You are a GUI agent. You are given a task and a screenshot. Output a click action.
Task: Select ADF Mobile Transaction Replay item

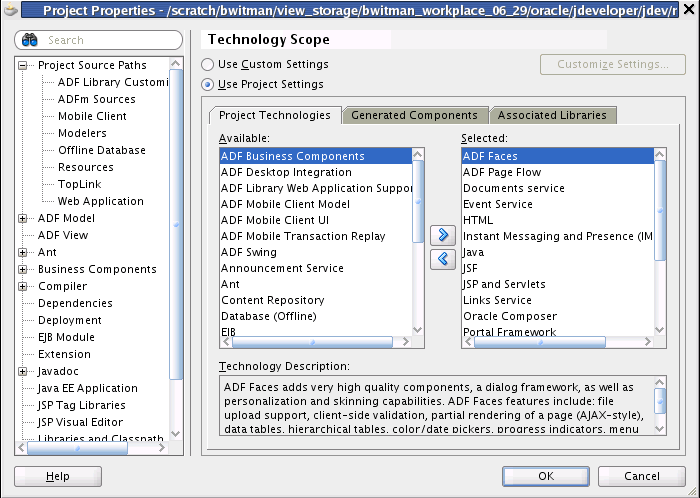coord(316,236)
